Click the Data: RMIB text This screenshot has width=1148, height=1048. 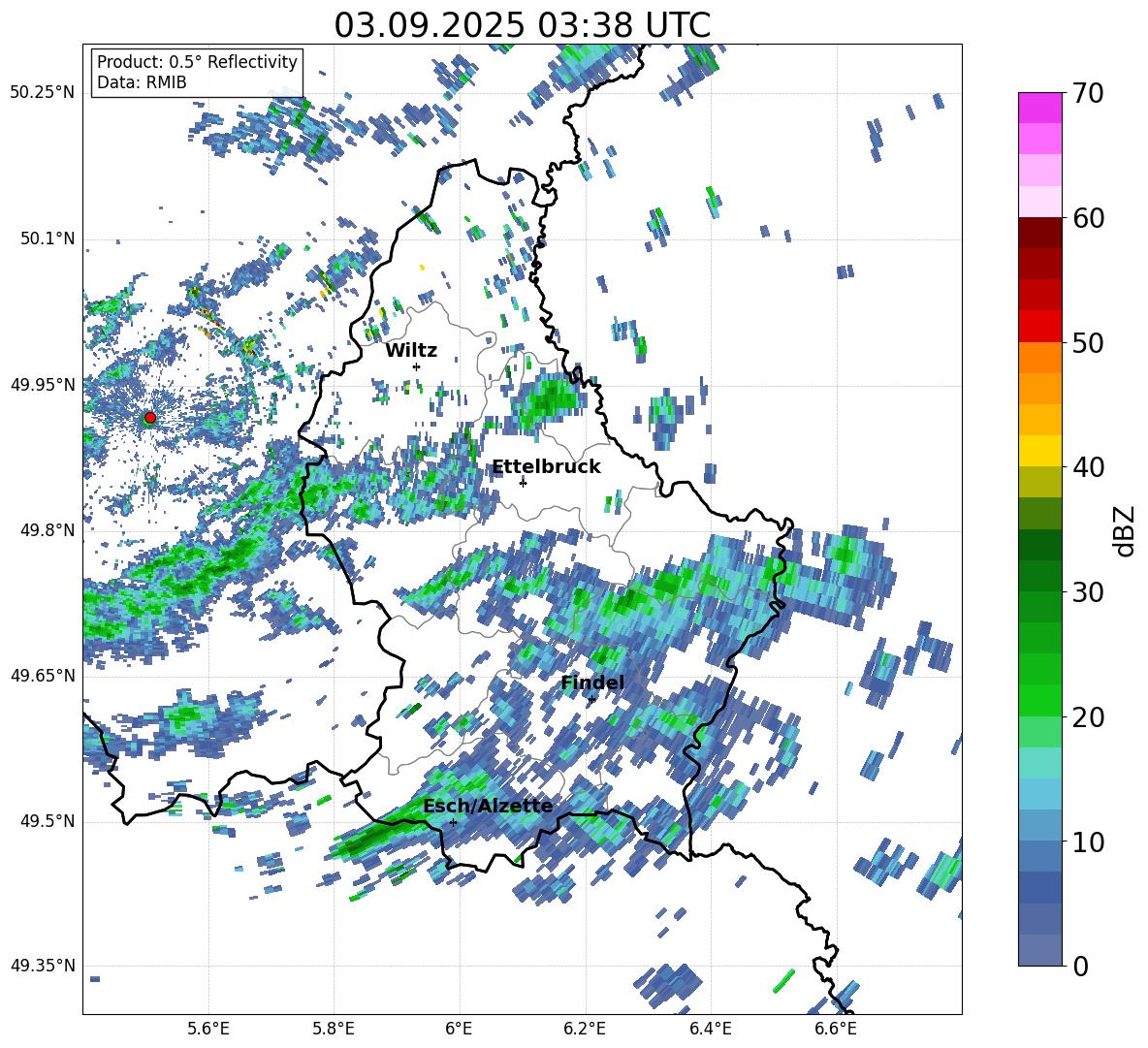pos(142,82)
